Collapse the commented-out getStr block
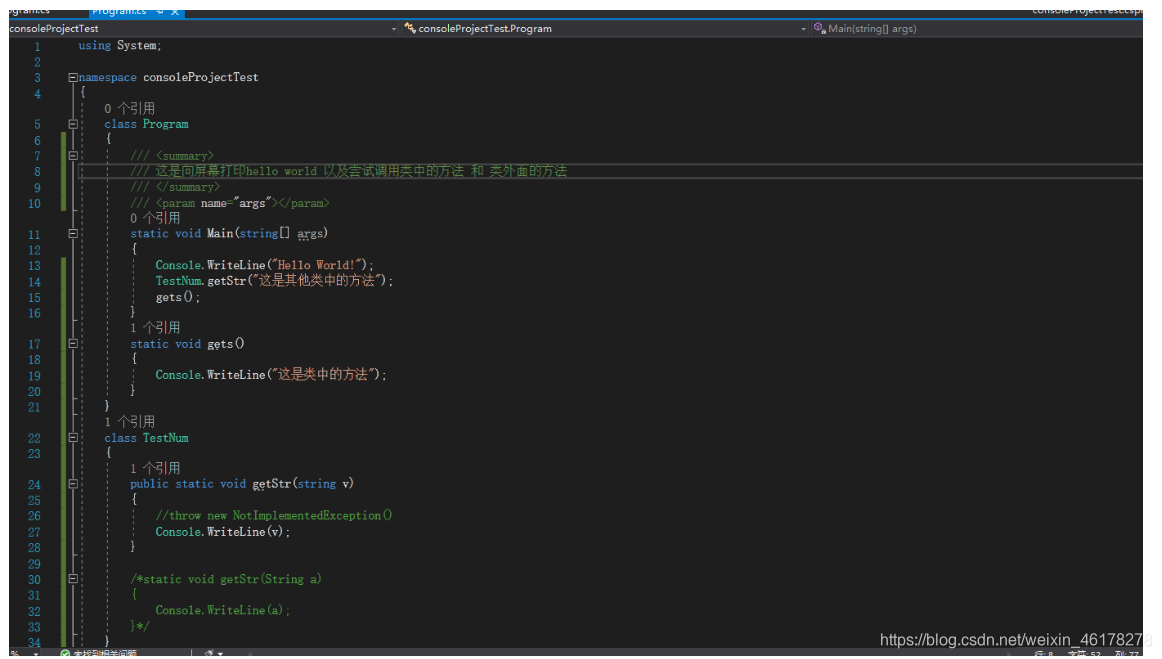The image size is (1162, 659). pos(73,579)
